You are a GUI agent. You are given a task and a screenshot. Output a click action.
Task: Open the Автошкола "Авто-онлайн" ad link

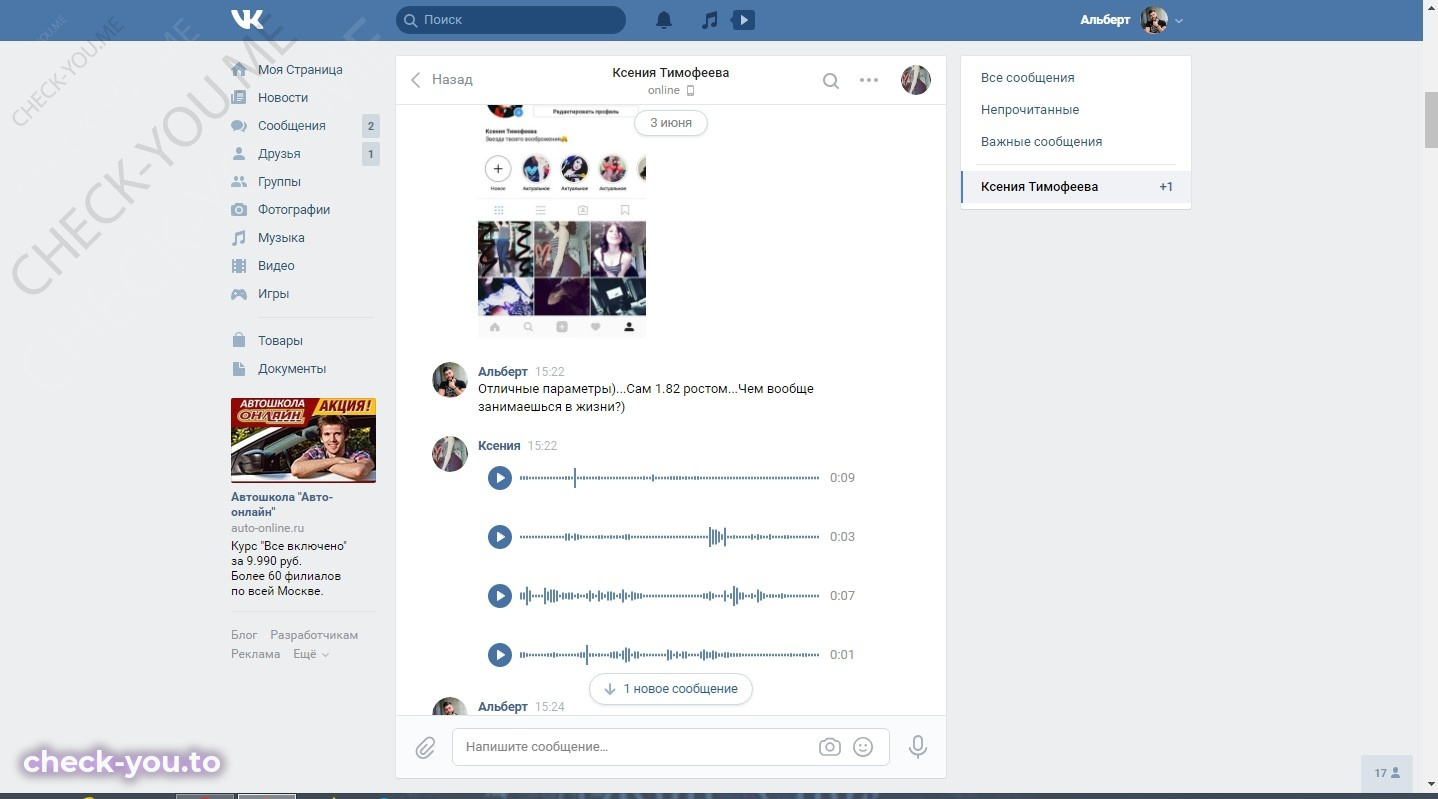click(282, 504)
